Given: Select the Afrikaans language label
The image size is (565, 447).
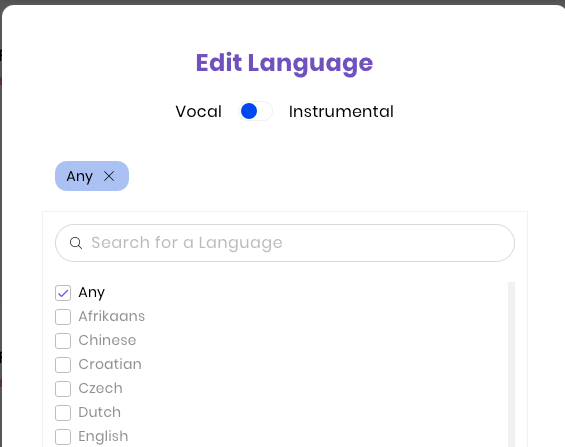Looking at the screenshot, I should 112,316.
